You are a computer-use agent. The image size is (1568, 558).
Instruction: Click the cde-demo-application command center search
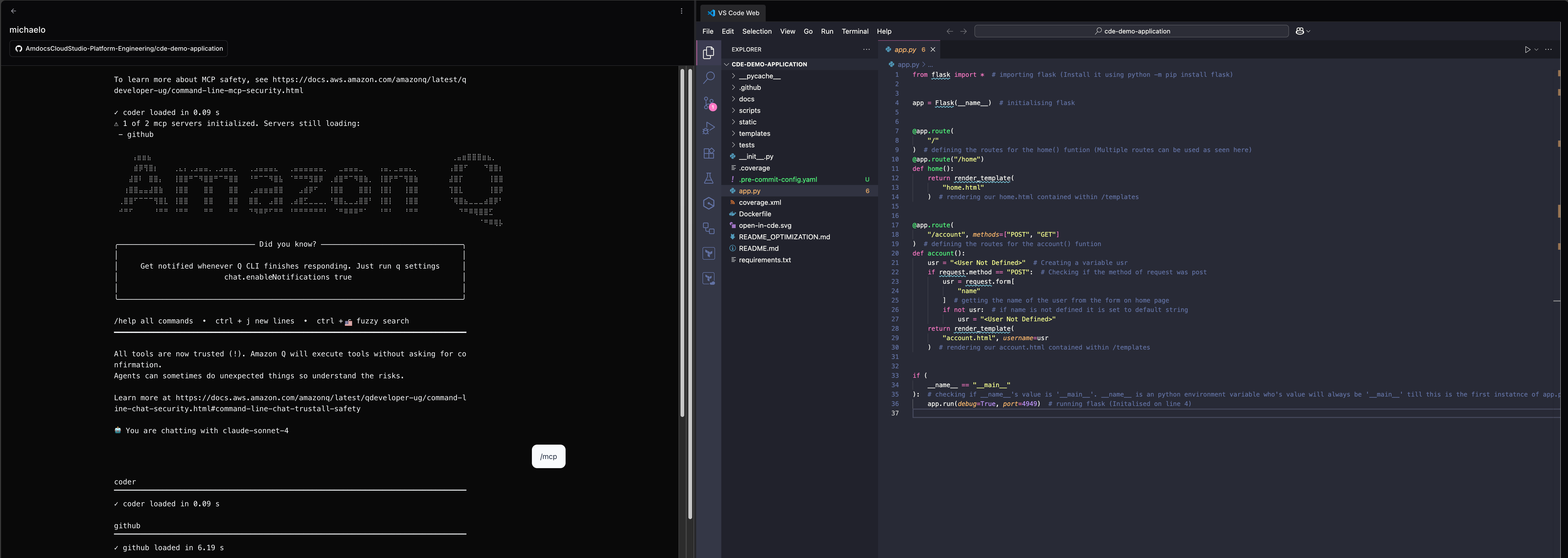click(x=1131, y=31)
